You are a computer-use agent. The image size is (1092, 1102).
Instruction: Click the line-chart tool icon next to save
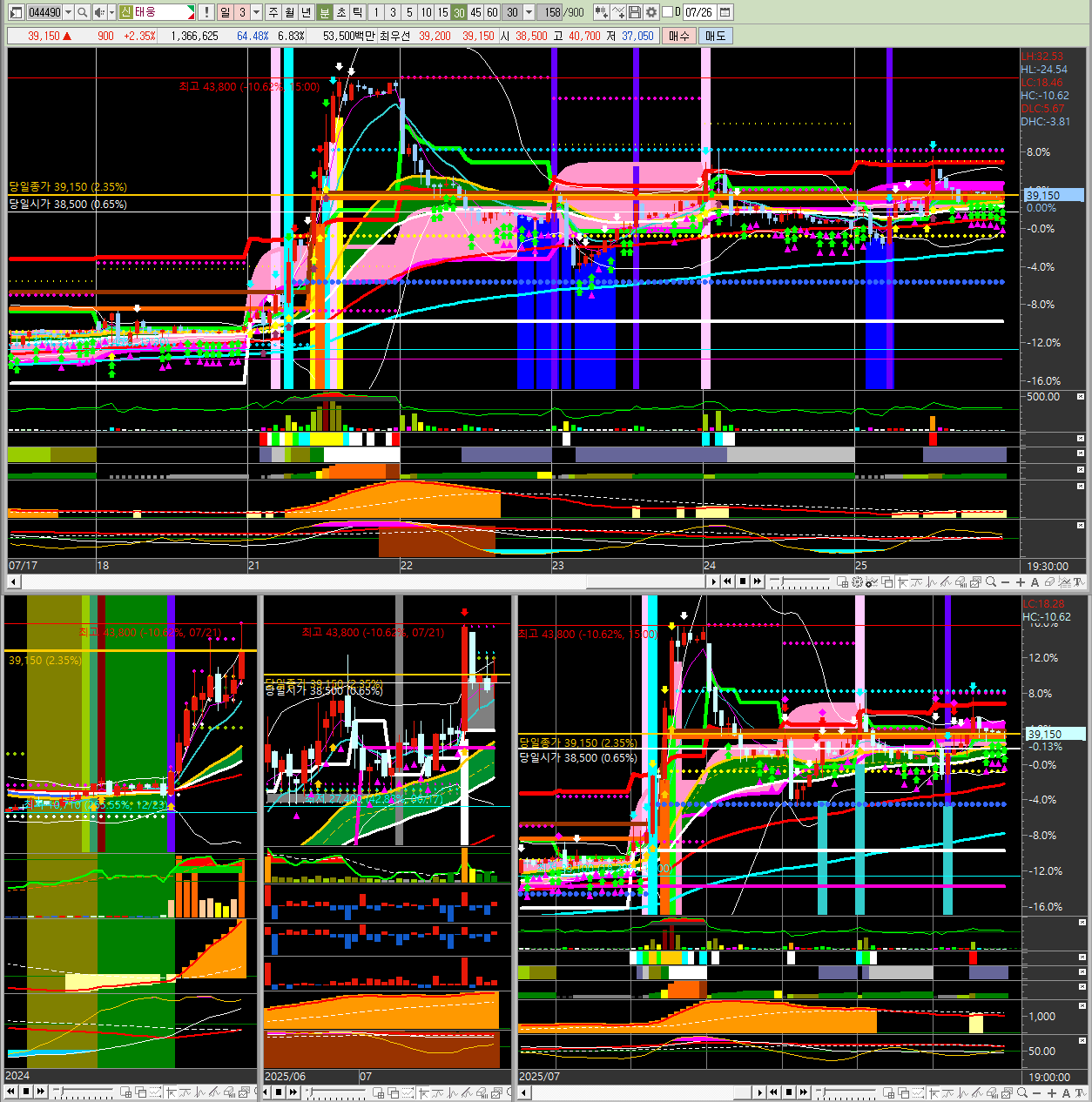(x=618, y=12)
